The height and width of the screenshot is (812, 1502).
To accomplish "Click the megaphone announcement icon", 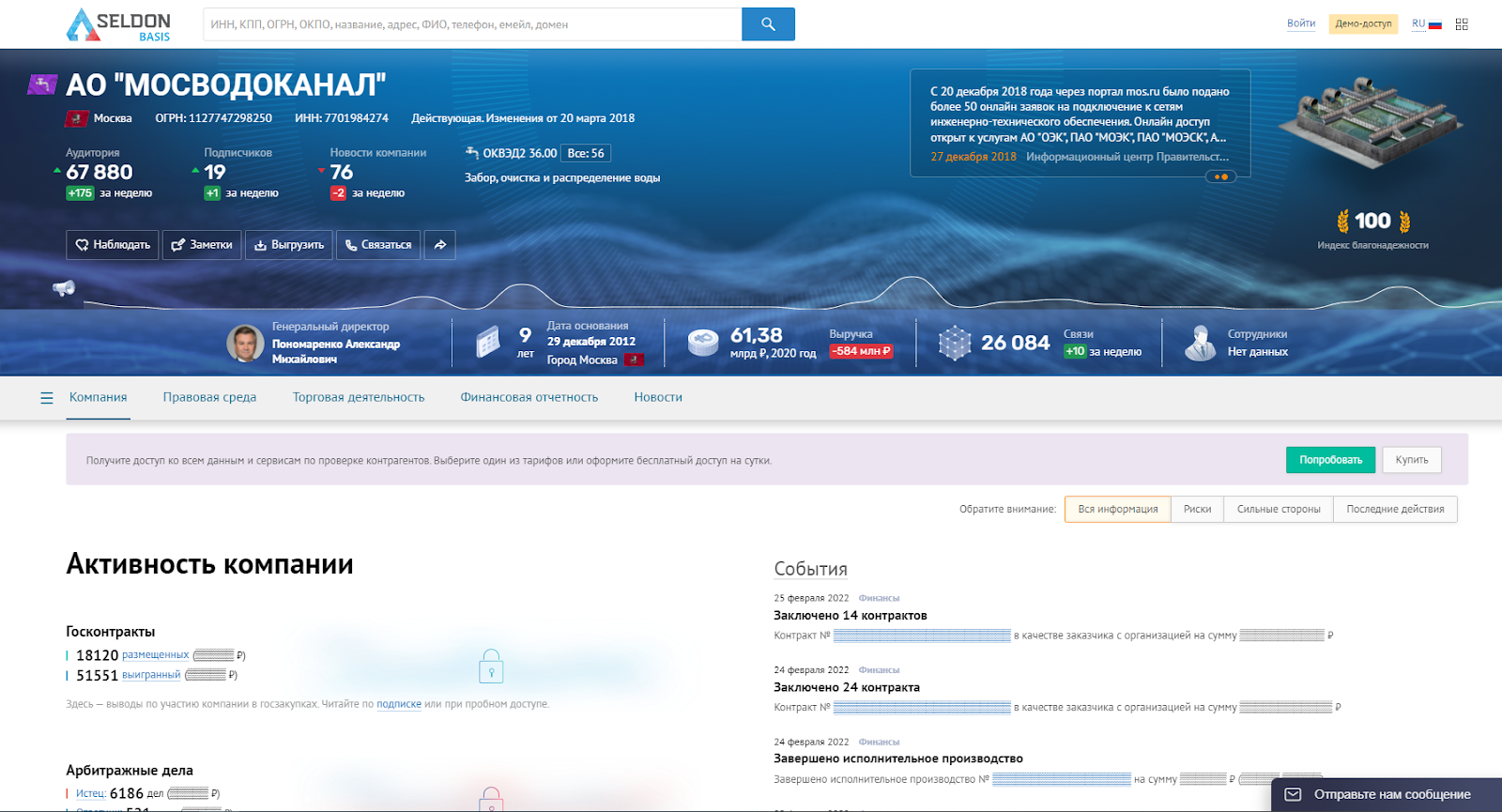I will coord(64,288).
